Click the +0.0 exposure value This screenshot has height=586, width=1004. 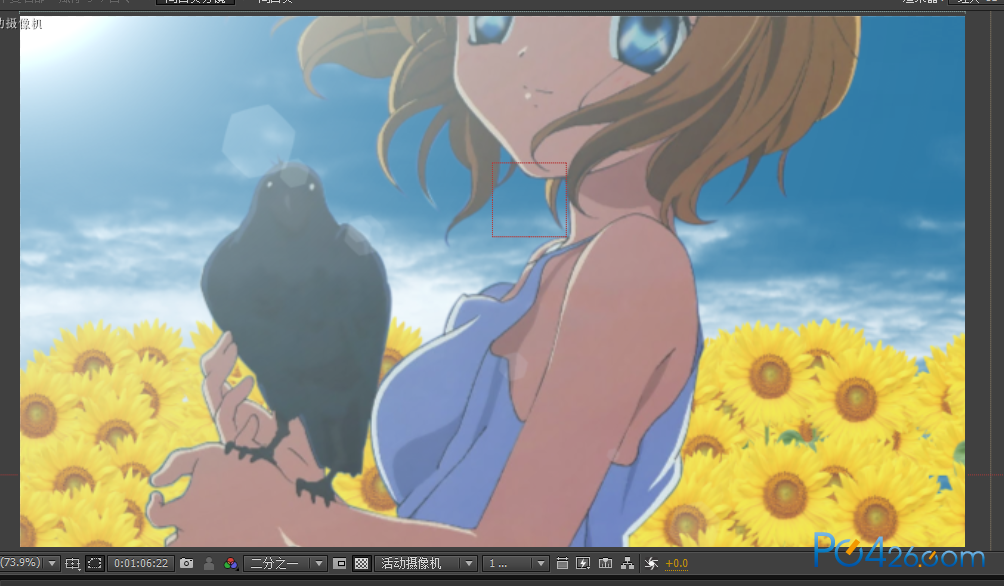click(677, 564)
